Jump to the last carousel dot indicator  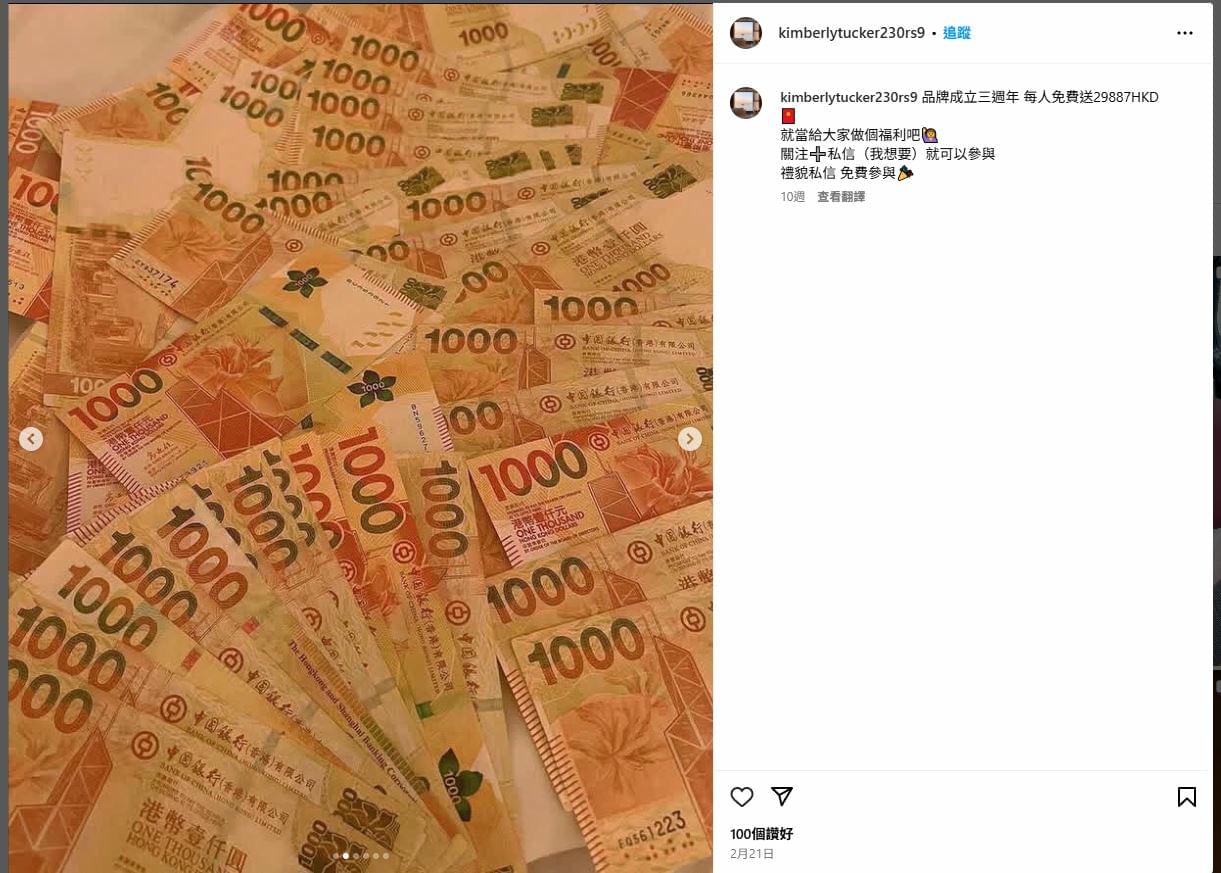click(x=386, y=856)
